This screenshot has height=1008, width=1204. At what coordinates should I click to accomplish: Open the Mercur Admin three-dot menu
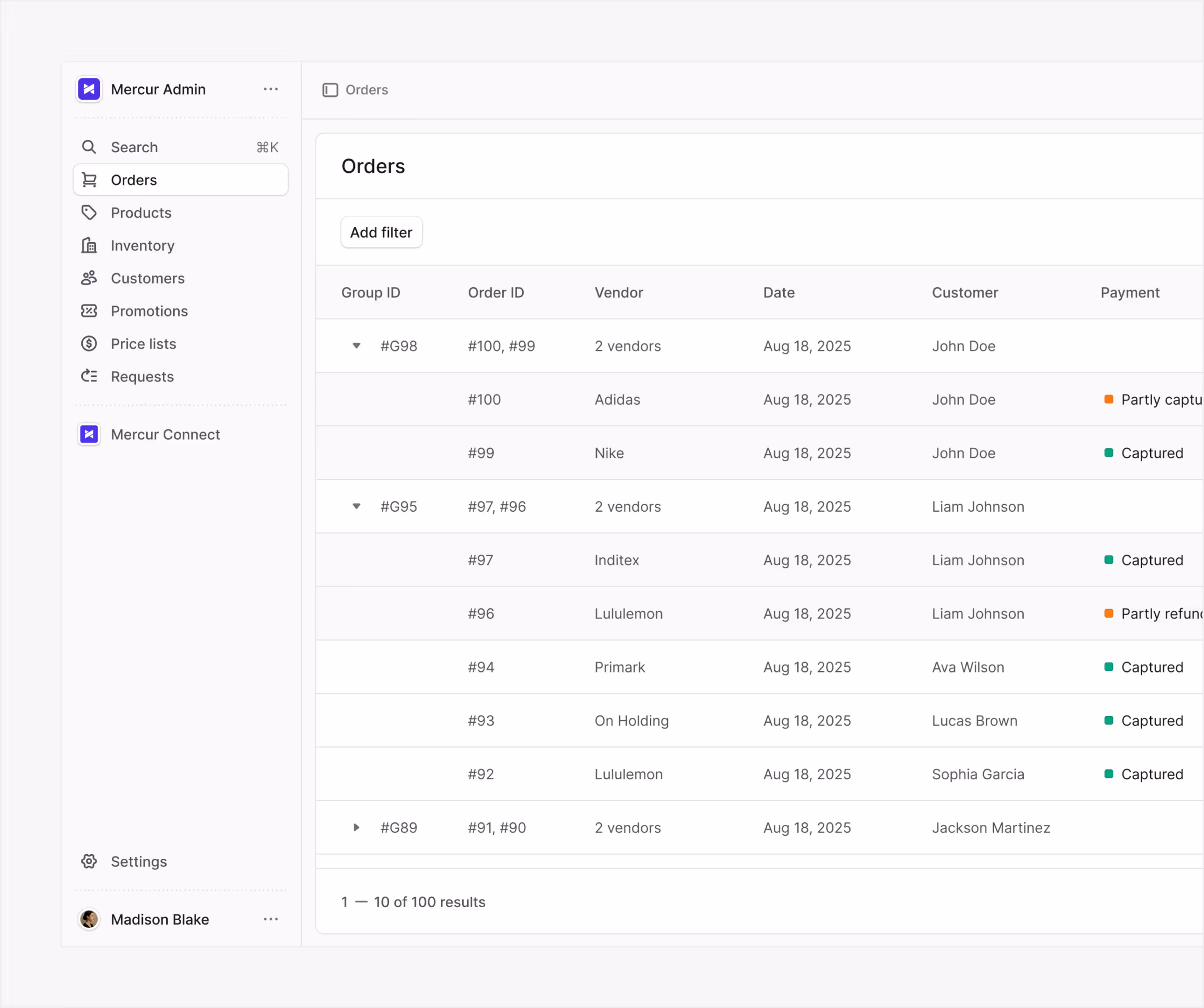point(271,89)
